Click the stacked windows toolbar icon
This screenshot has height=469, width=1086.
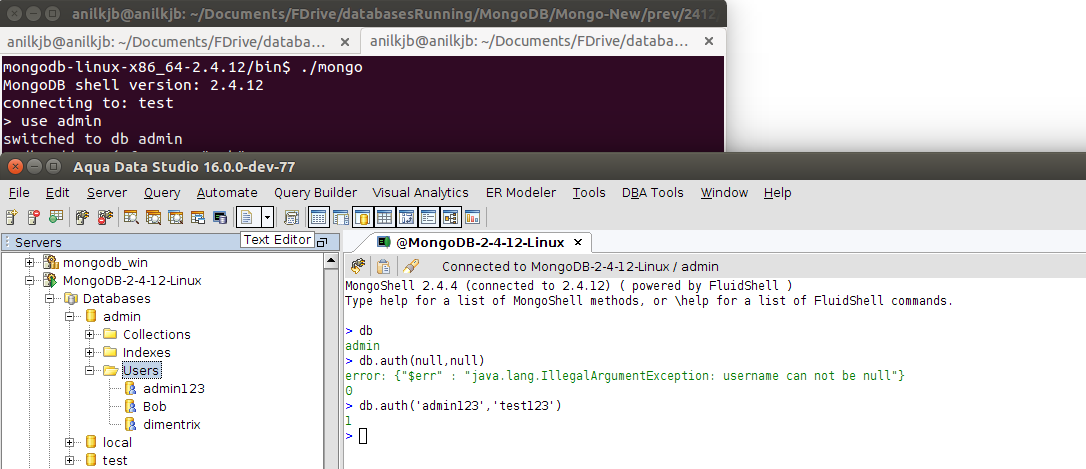click(x=198, y=217)
